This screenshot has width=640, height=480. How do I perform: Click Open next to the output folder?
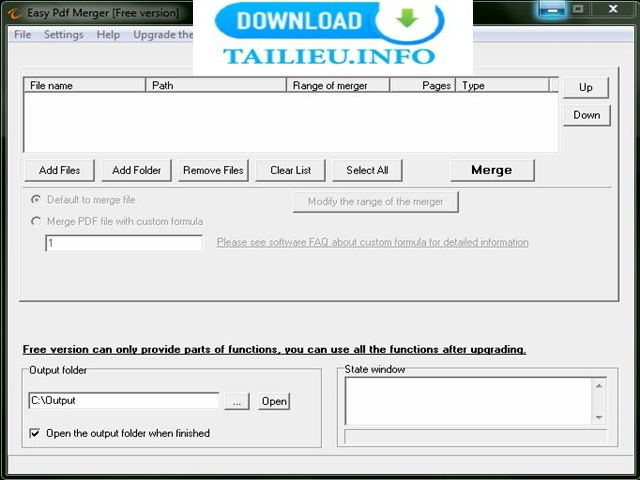(274, 401)
